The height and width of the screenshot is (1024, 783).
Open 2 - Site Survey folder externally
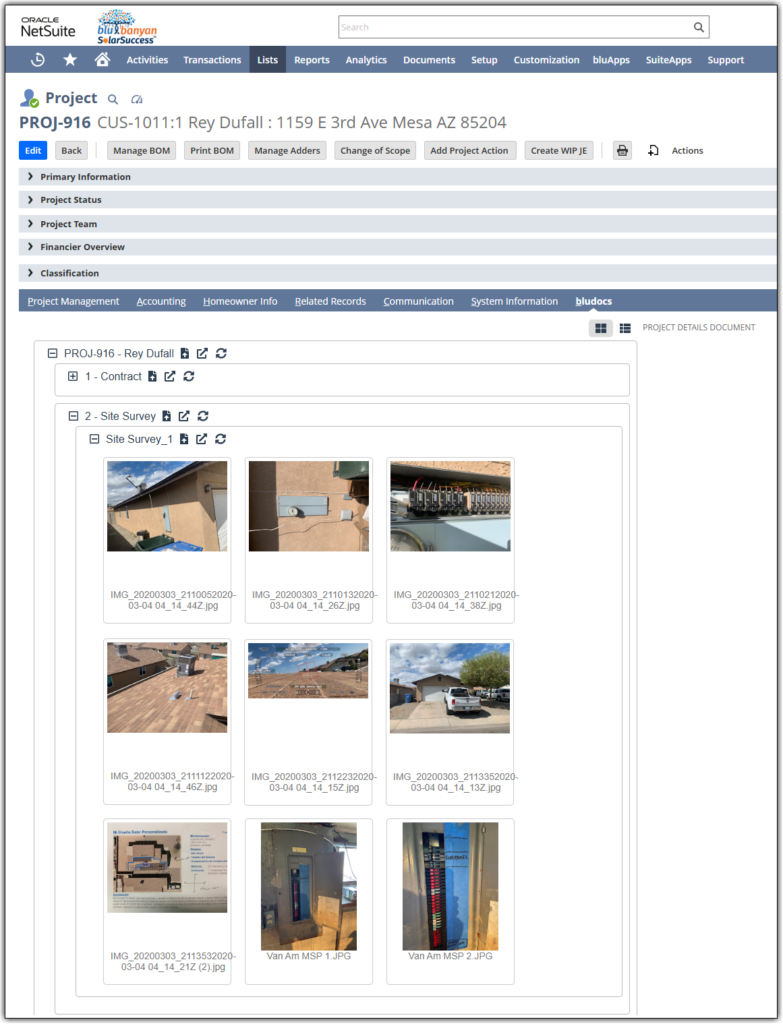point(184,416)
